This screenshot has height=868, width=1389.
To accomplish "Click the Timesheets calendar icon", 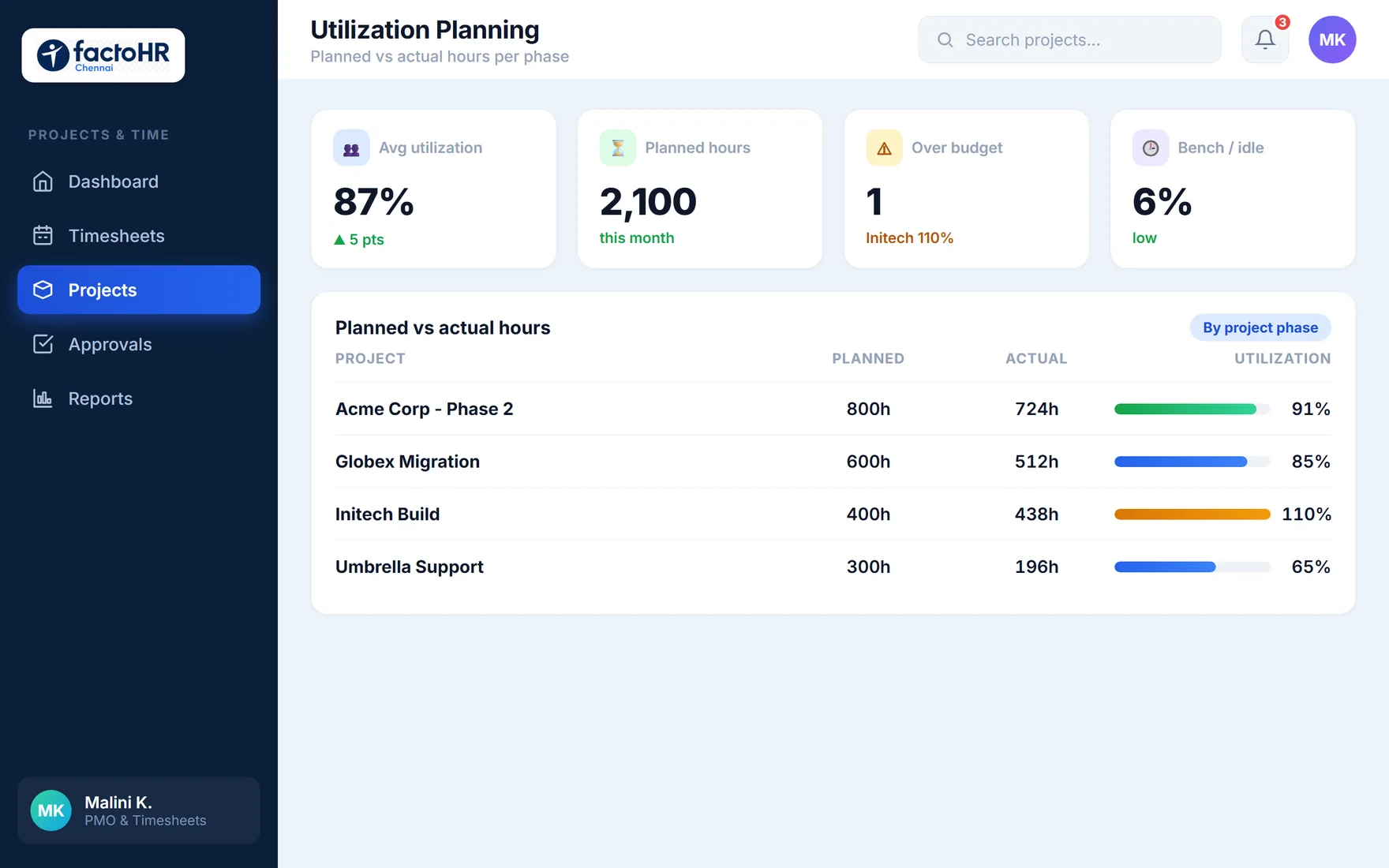I will coord(43,236).
